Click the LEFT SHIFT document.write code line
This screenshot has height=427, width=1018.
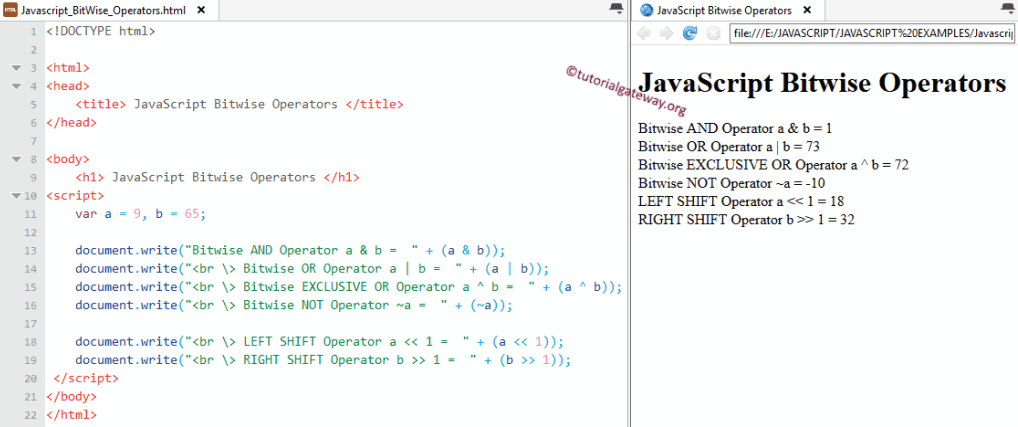[319, 341]
